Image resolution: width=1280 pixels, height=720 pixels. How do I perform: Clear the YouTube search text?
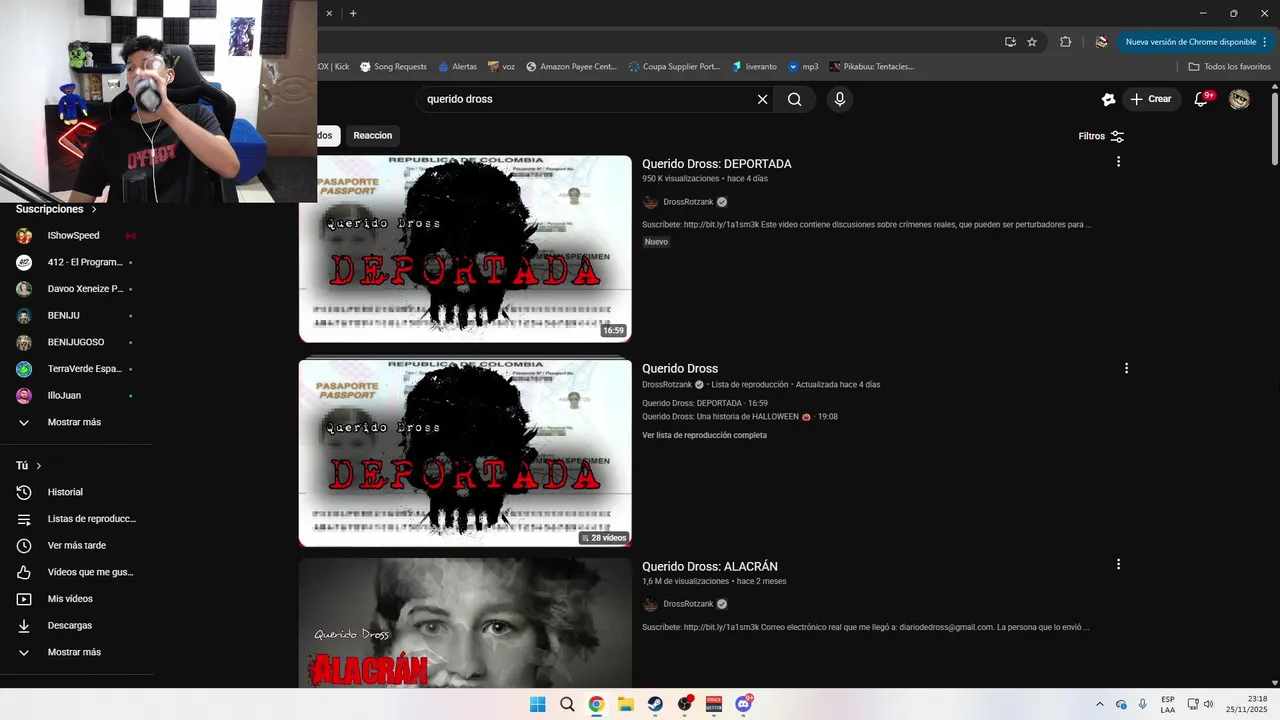[x=762, y=99]
